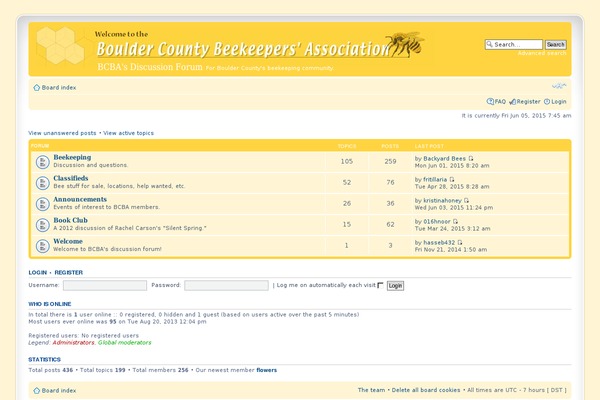Click The team footer link
The height and width of the screenshot is (400, 600).
tap(372, 390)
